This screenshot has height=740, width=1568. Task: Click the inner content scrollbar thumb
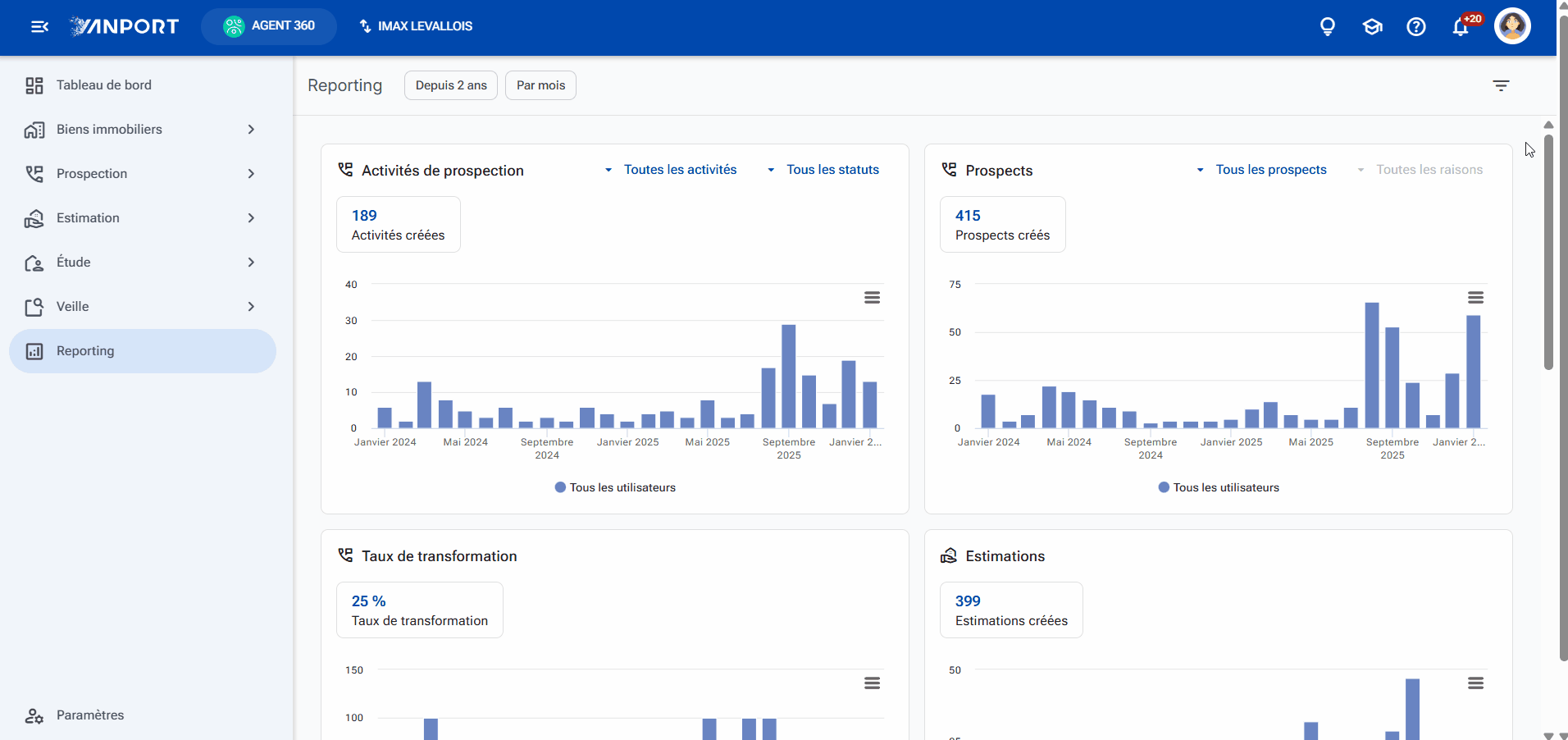(x=1548, y=252)
